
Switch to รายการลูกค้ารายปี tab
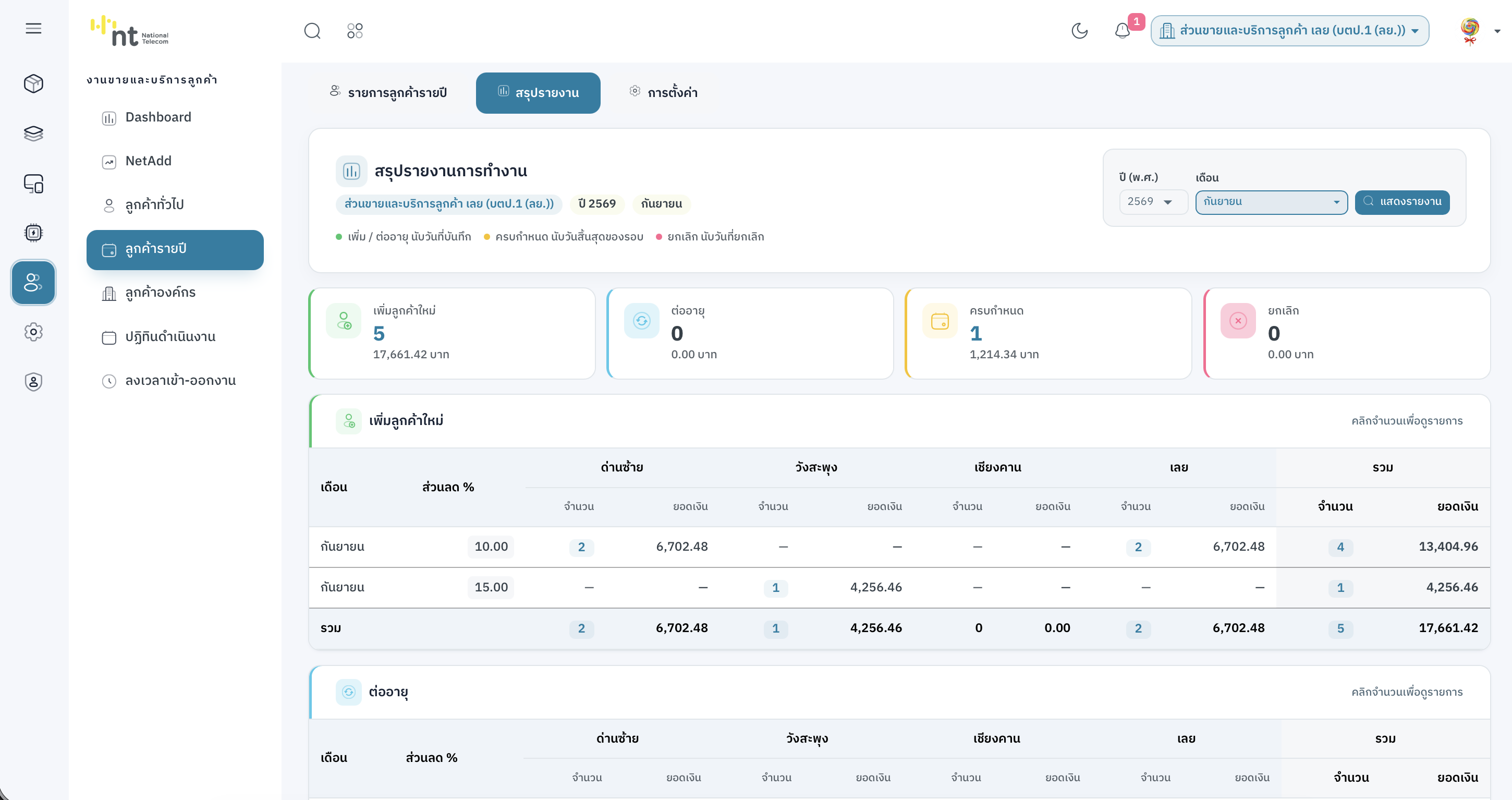[388, 93]
